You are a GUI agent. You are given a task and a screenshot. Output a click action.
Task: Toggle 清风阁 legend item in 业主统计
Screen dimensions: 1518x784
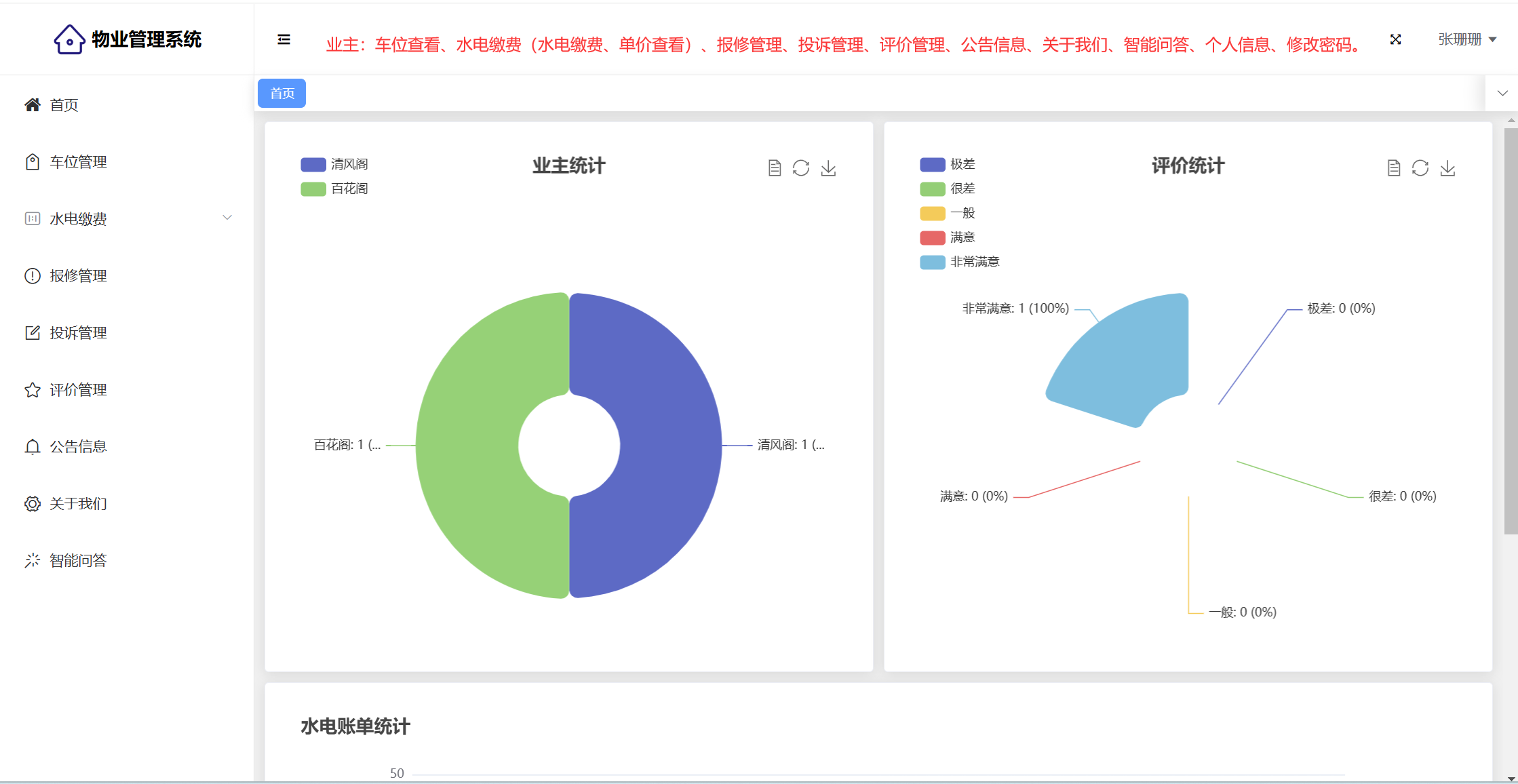pos(334,164)
